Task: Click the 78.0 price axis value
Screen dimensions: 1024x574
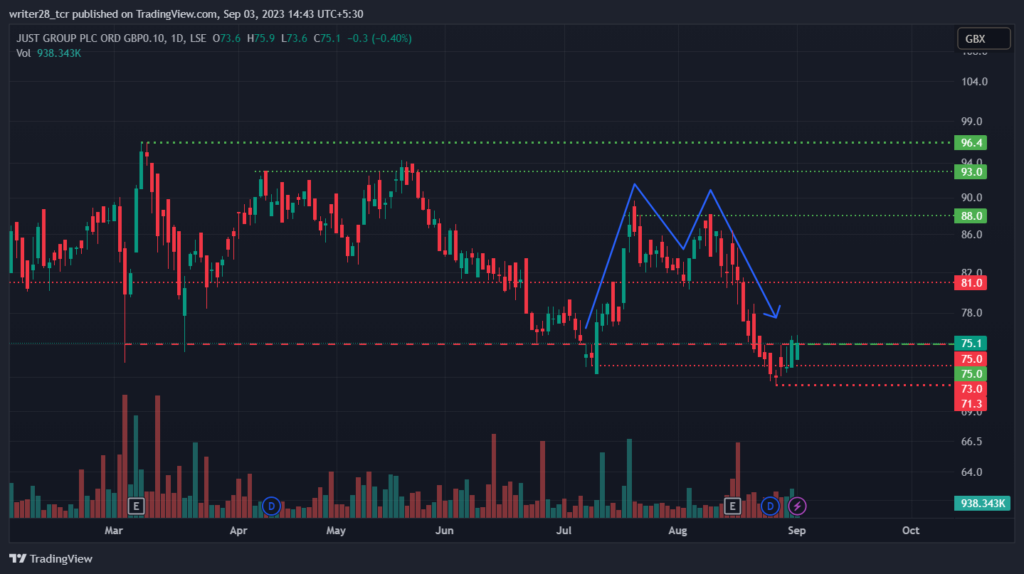Action: click(972, 313)
